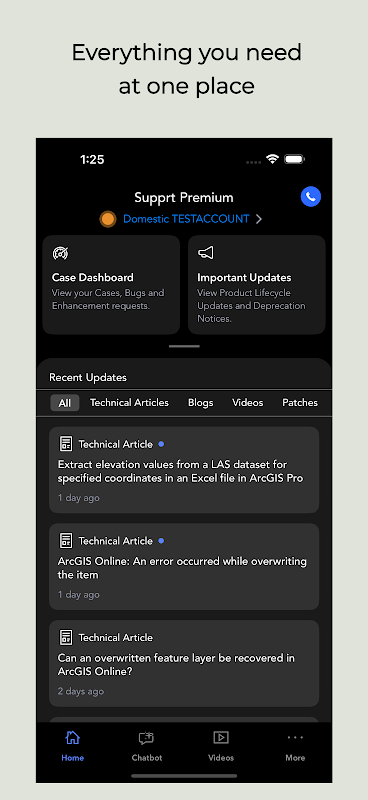Screen dimensions: 368x800
Task: Tap the Supprt Premium title
Action: coord(184,197)
